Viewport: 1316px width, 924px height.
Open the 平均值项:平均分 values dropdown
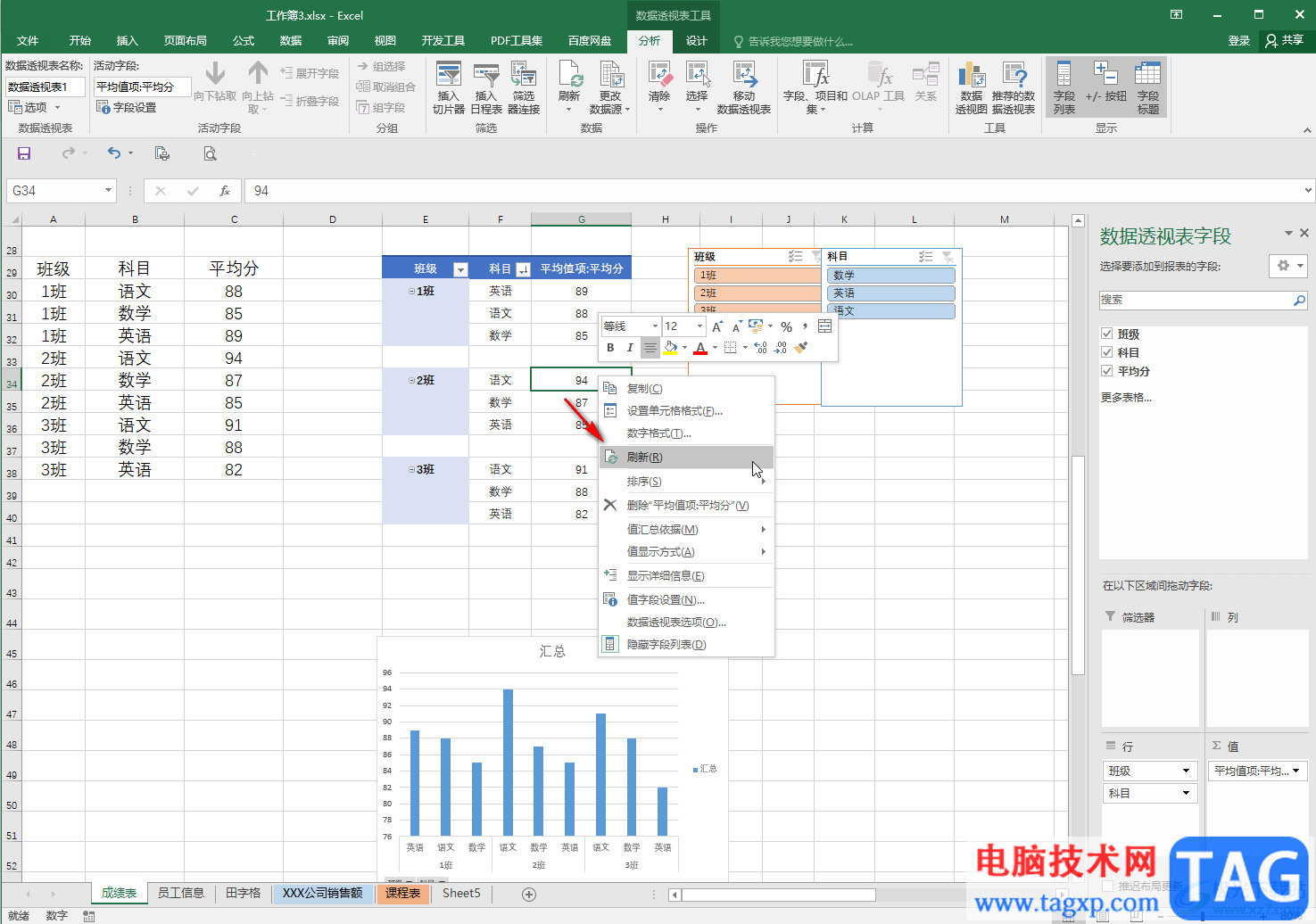click(1295, 771)
